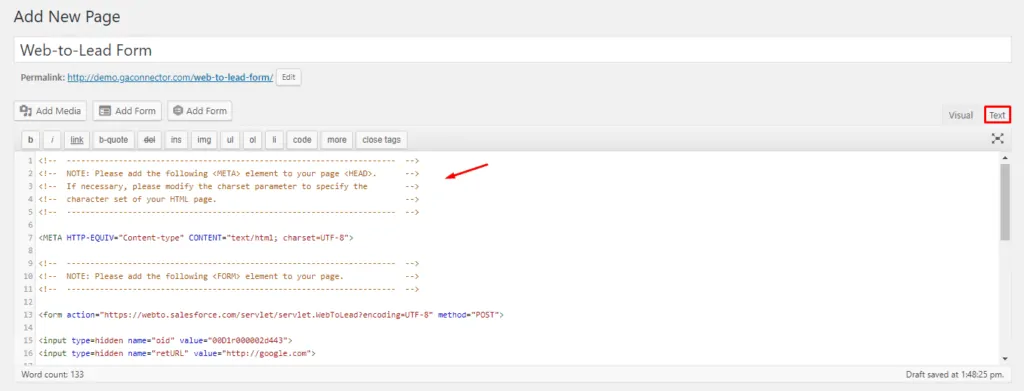This screenshot has width=1024, height=391.
Task: Click the comment 'character set of your HTML page'
Action: pyautogui.click(x=229, y=199)
